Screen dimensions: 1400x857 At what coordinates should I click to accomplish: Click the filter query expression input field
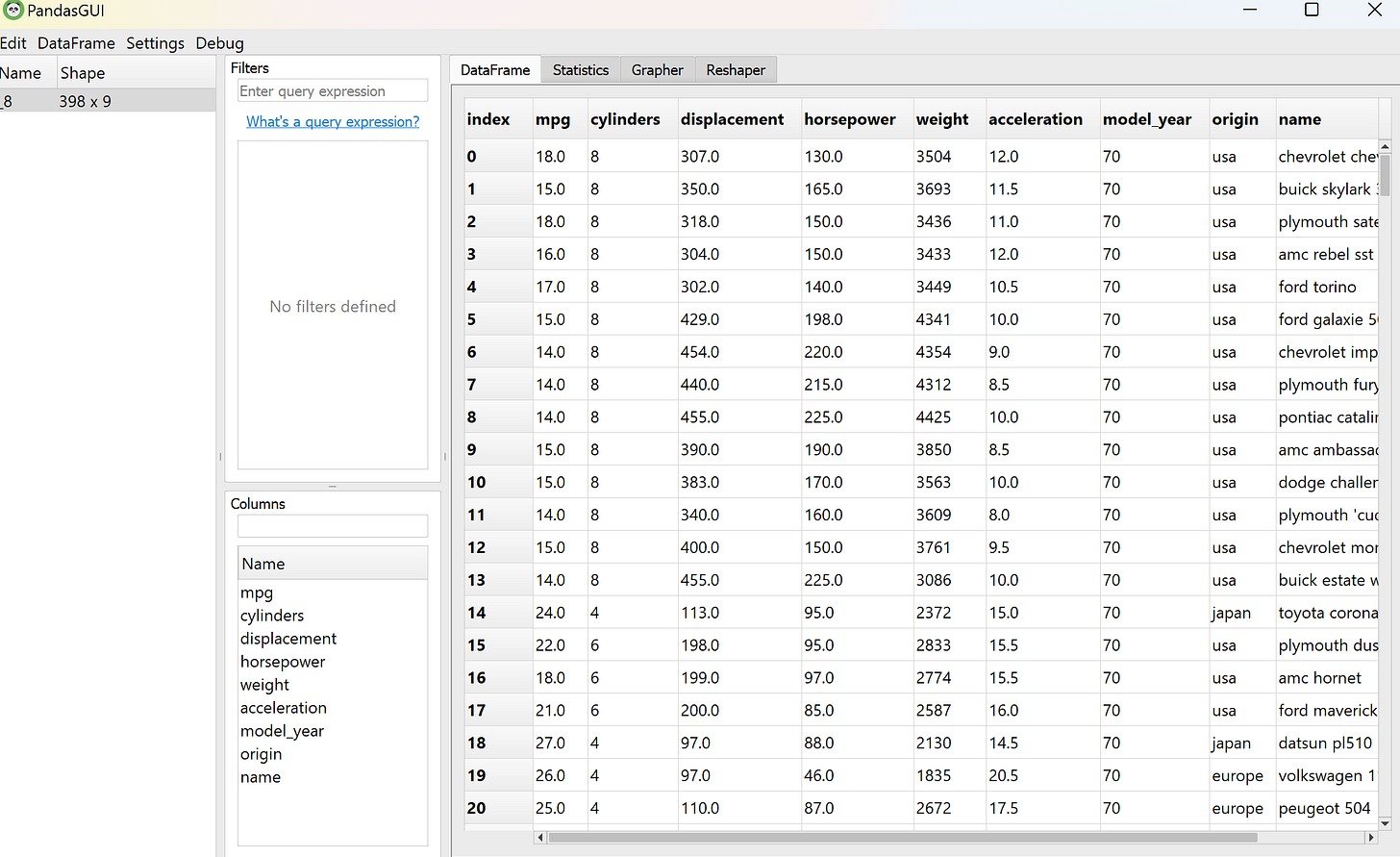333,89
